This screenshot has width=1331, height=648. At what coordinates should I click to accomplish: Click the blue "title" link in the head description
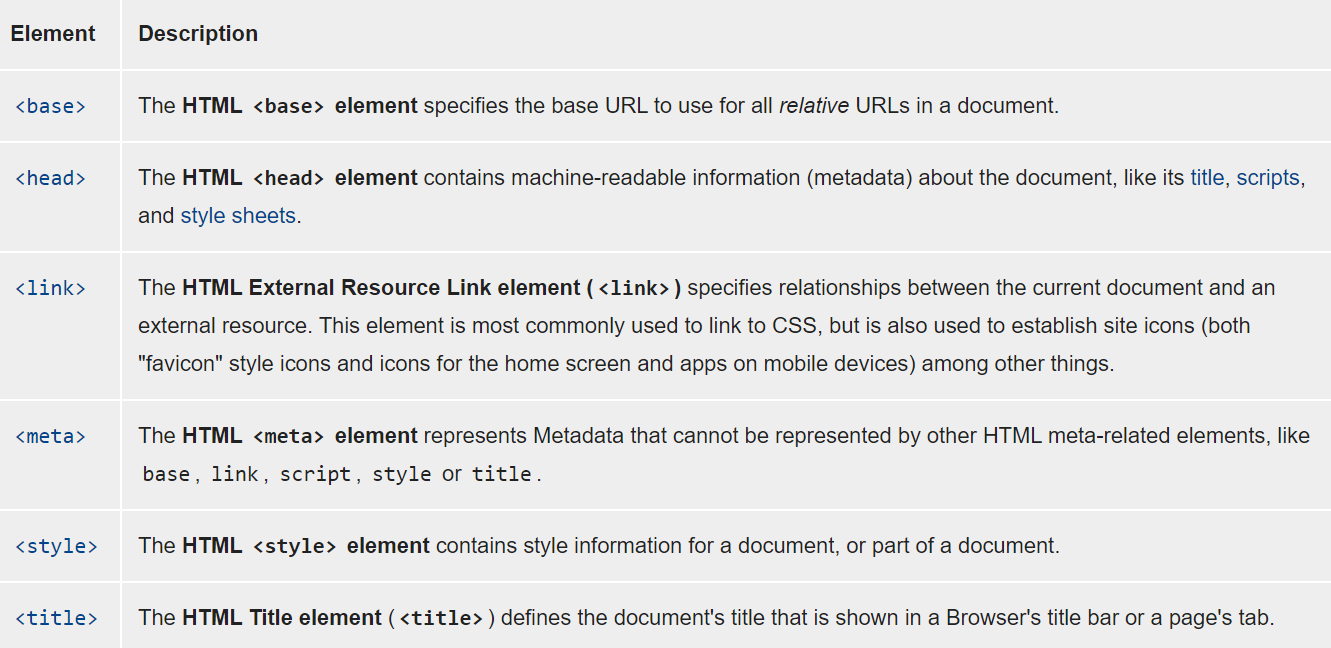(1206, 178)
